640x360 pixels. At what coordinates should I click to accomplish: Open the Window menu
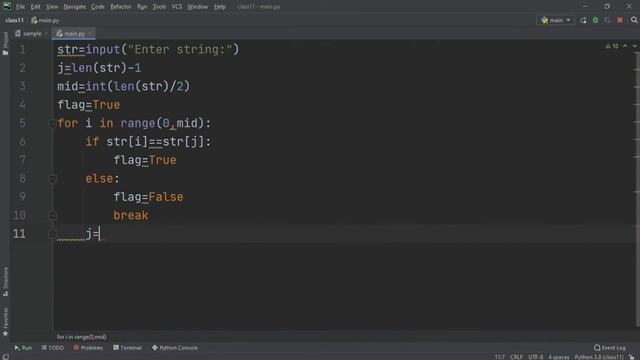(x=198, y=7)
